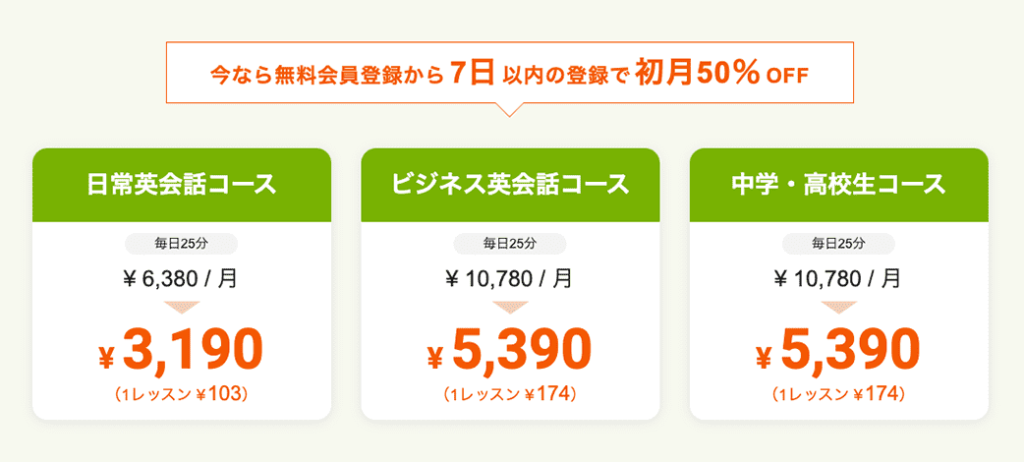Viewport: 1024px width, 462px height.
Task: Click ¥5,390 price in 中学・高校生 card
Action: click(838, 350)
